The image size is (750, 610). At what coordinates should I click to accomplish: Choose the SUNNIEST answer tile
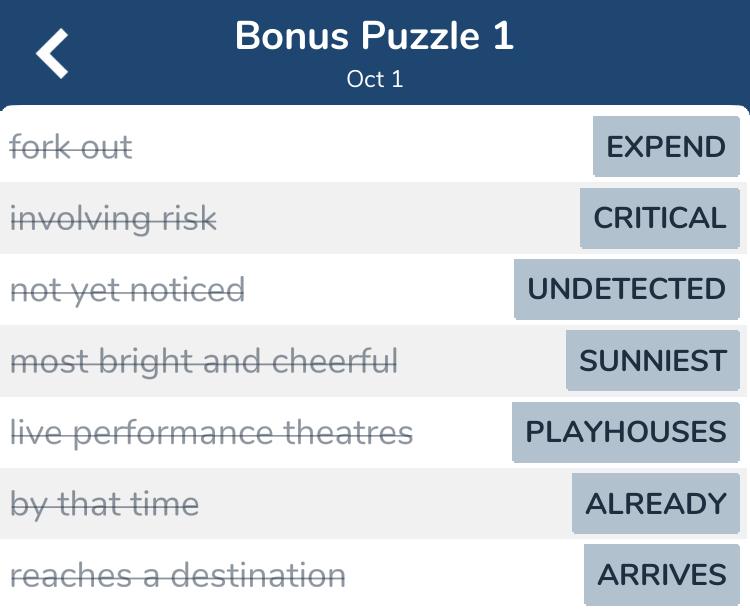coord(653,361)
